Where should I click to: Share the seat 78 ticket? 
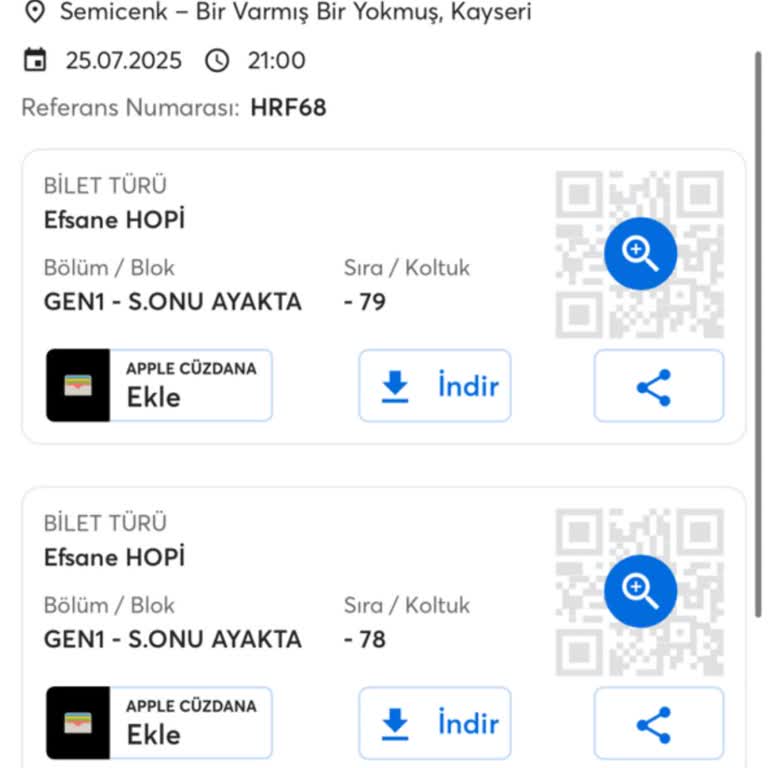tap(658, 724)
